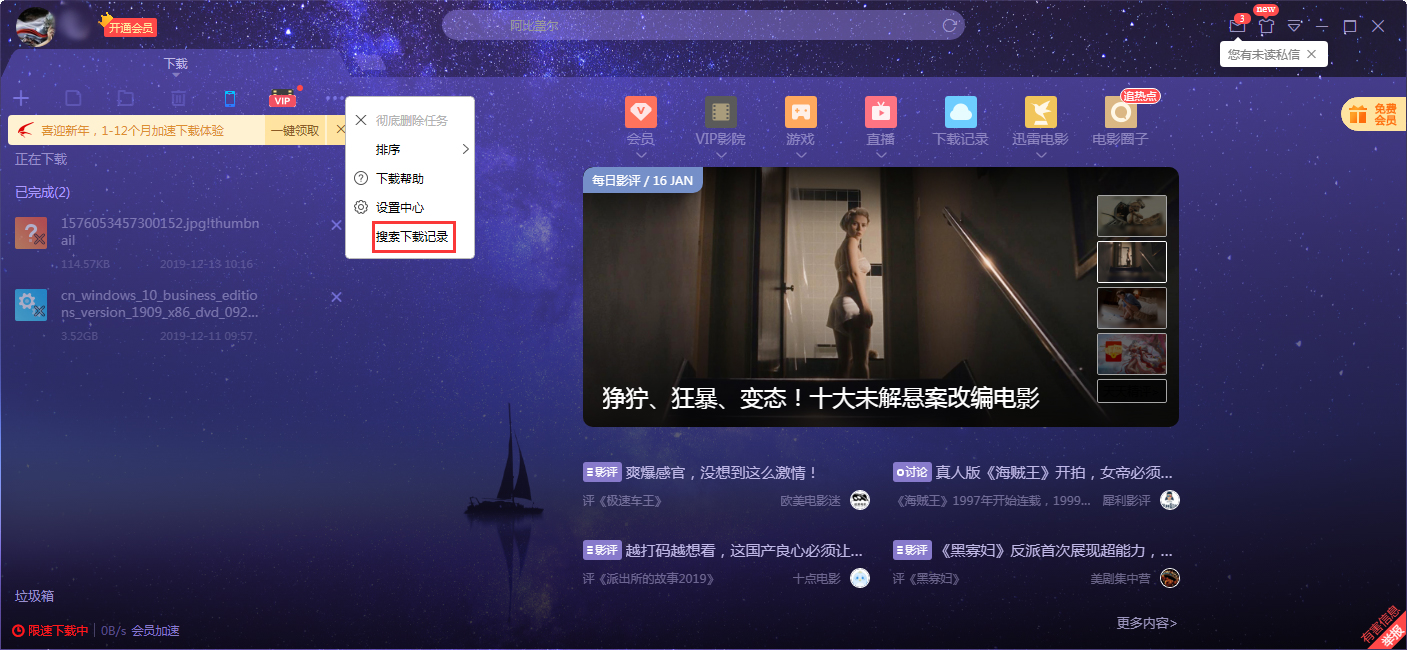Open the mobile phone connection icon
The height and width of the screenshot is (650, 1407).
(x=230, y=98)
